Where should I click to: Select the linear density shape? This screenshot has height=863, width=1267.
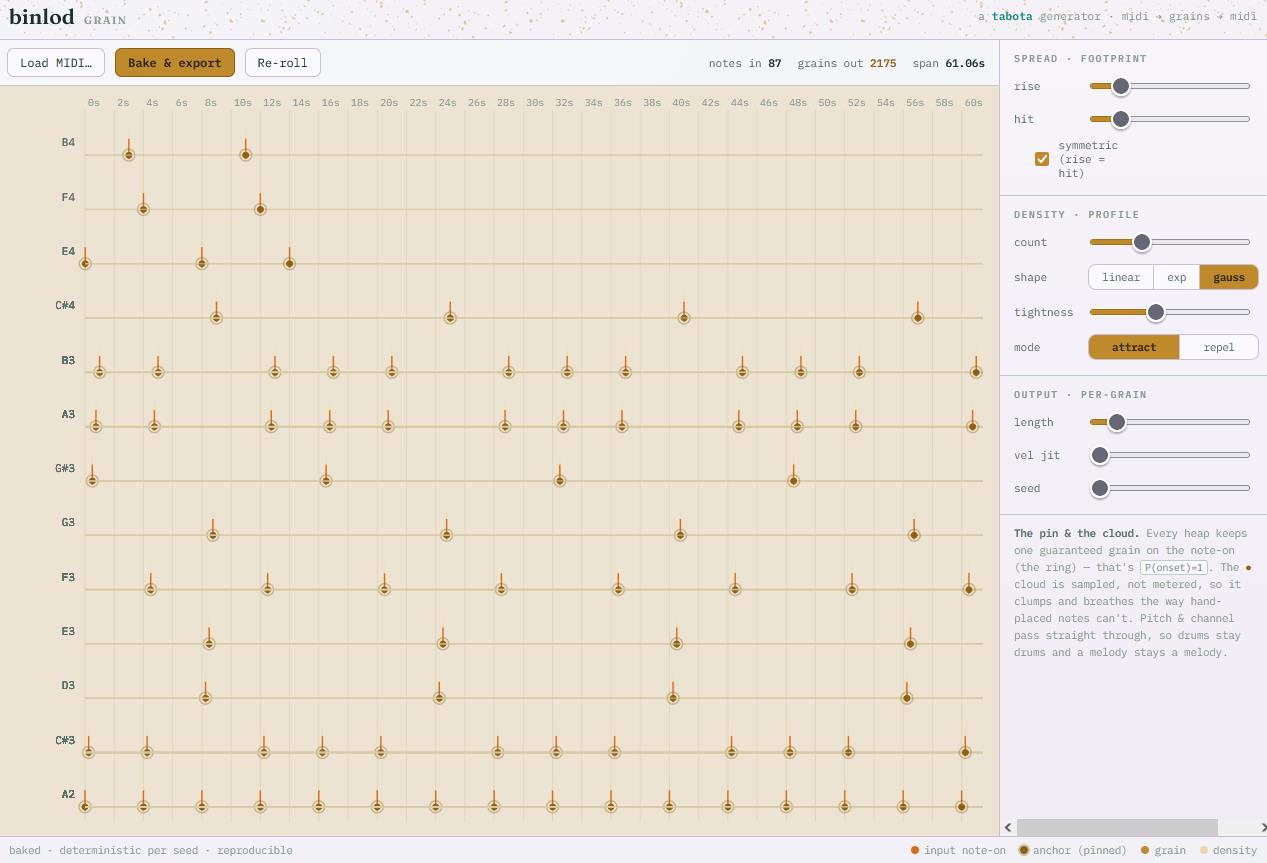click(x=1121, y=277)
